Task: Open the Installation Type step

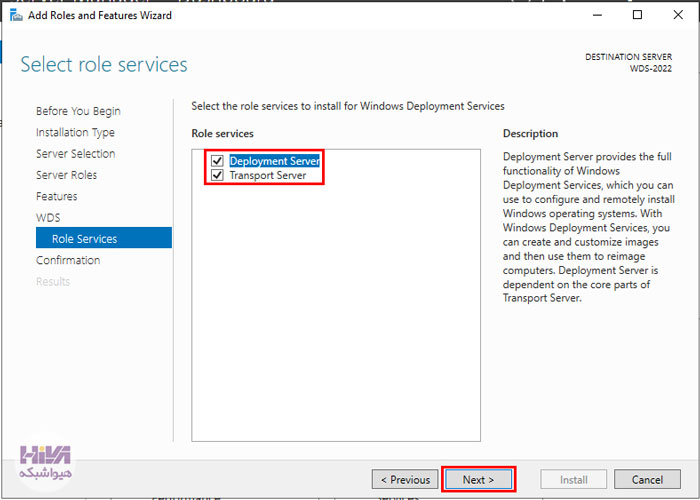Action: [75, 133]
